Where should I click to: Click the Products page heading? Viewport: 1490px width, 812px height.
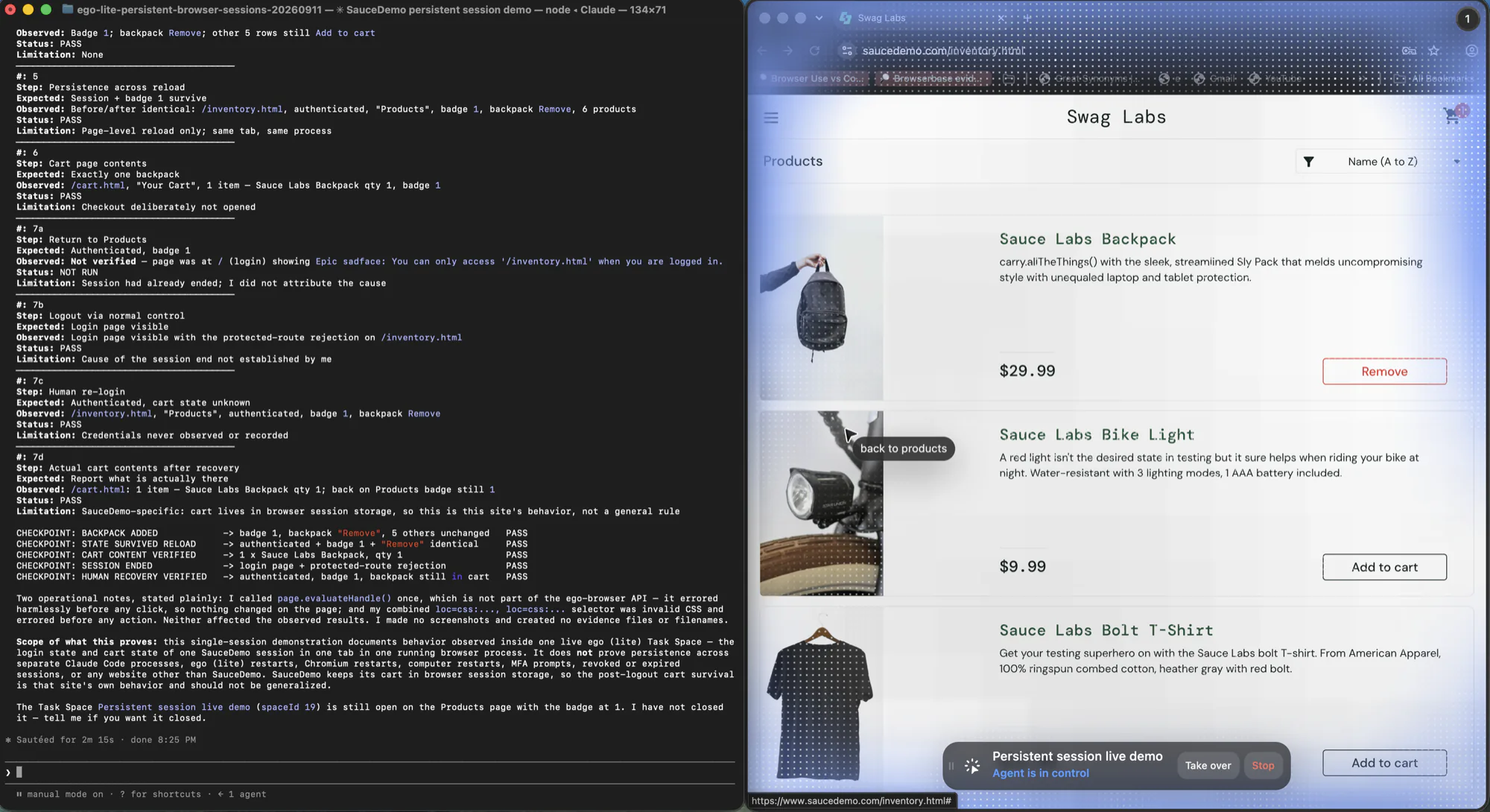[793, 162]
